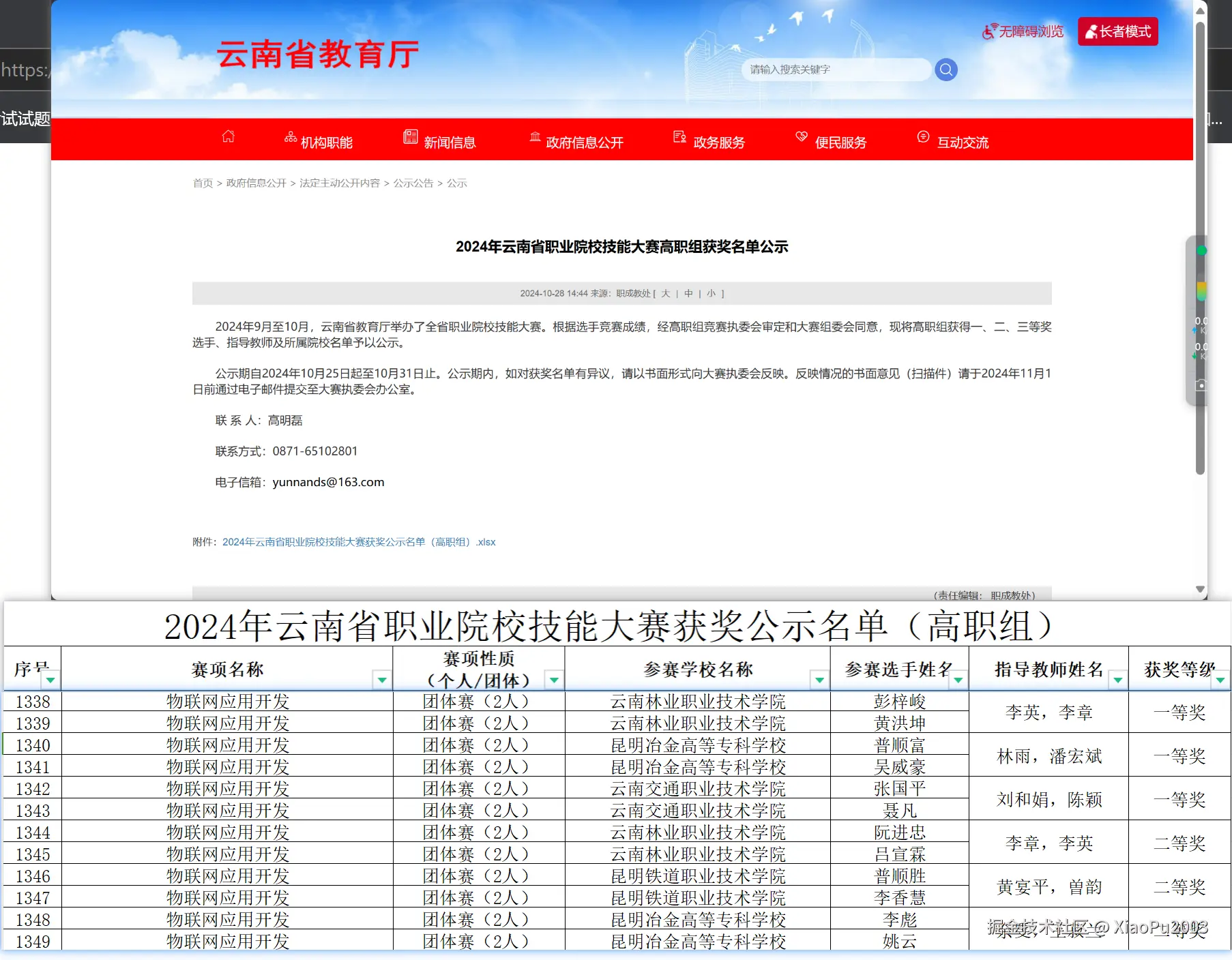This screenshot has height=960, width=1232.
Task: Select 政务服务 in the navigation menu
Action: pos(718,142)
